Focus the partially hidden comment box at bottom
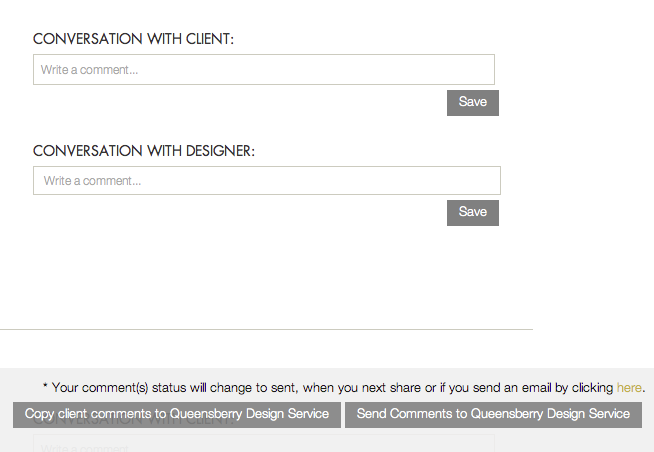Image resolution: width=654 pixels, height=452 pixels. (x=264, y=443)
